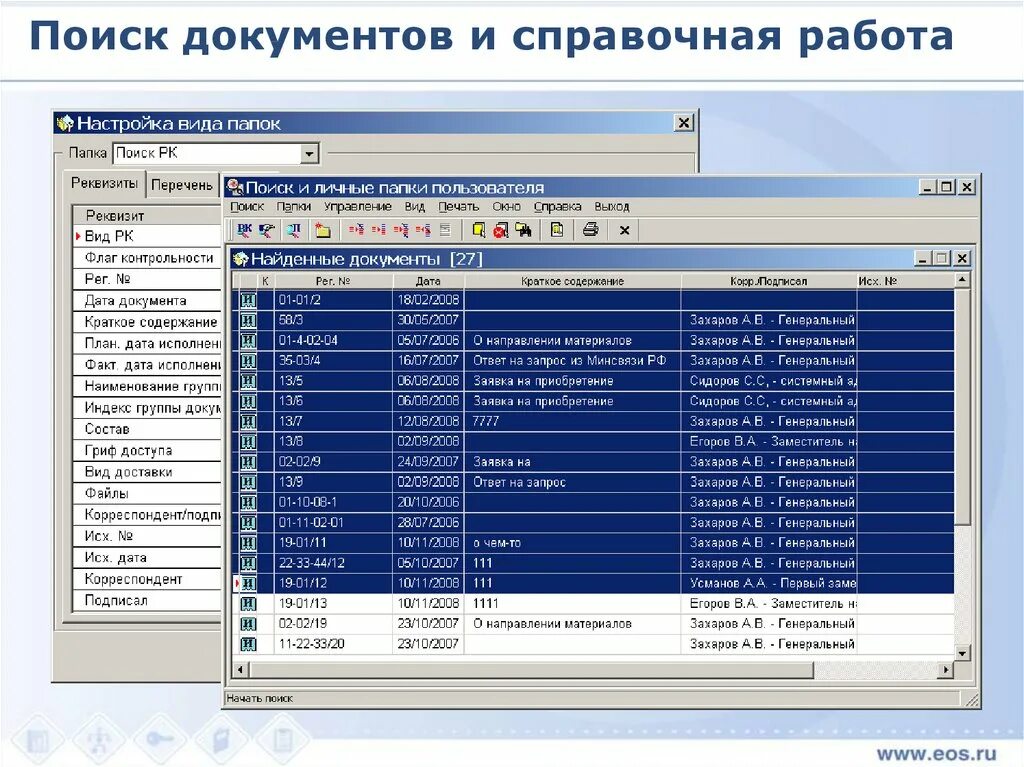This screenshot has width=1024, height=767.
Task: Click the yellow document page toolbar icon
Action: click(x=557, y=229)
